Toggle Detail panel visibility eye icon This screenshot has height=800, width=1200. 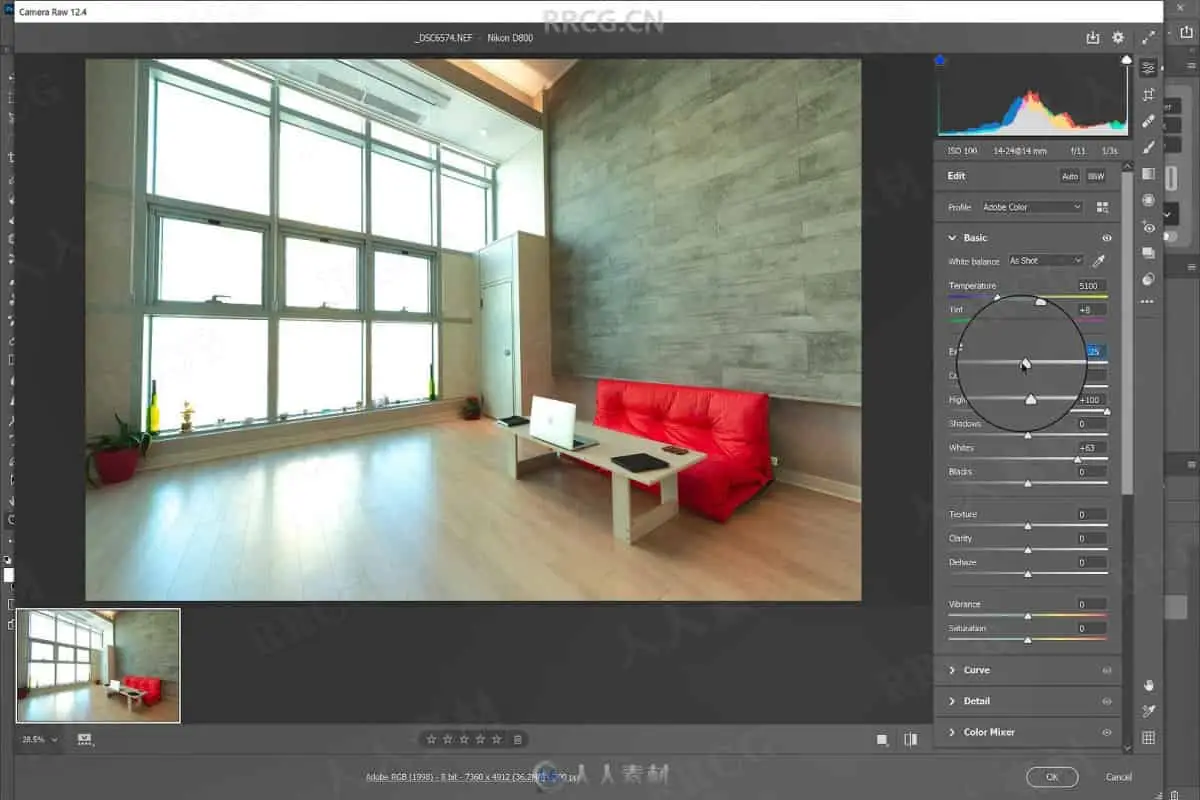[x=1106, y=701]
